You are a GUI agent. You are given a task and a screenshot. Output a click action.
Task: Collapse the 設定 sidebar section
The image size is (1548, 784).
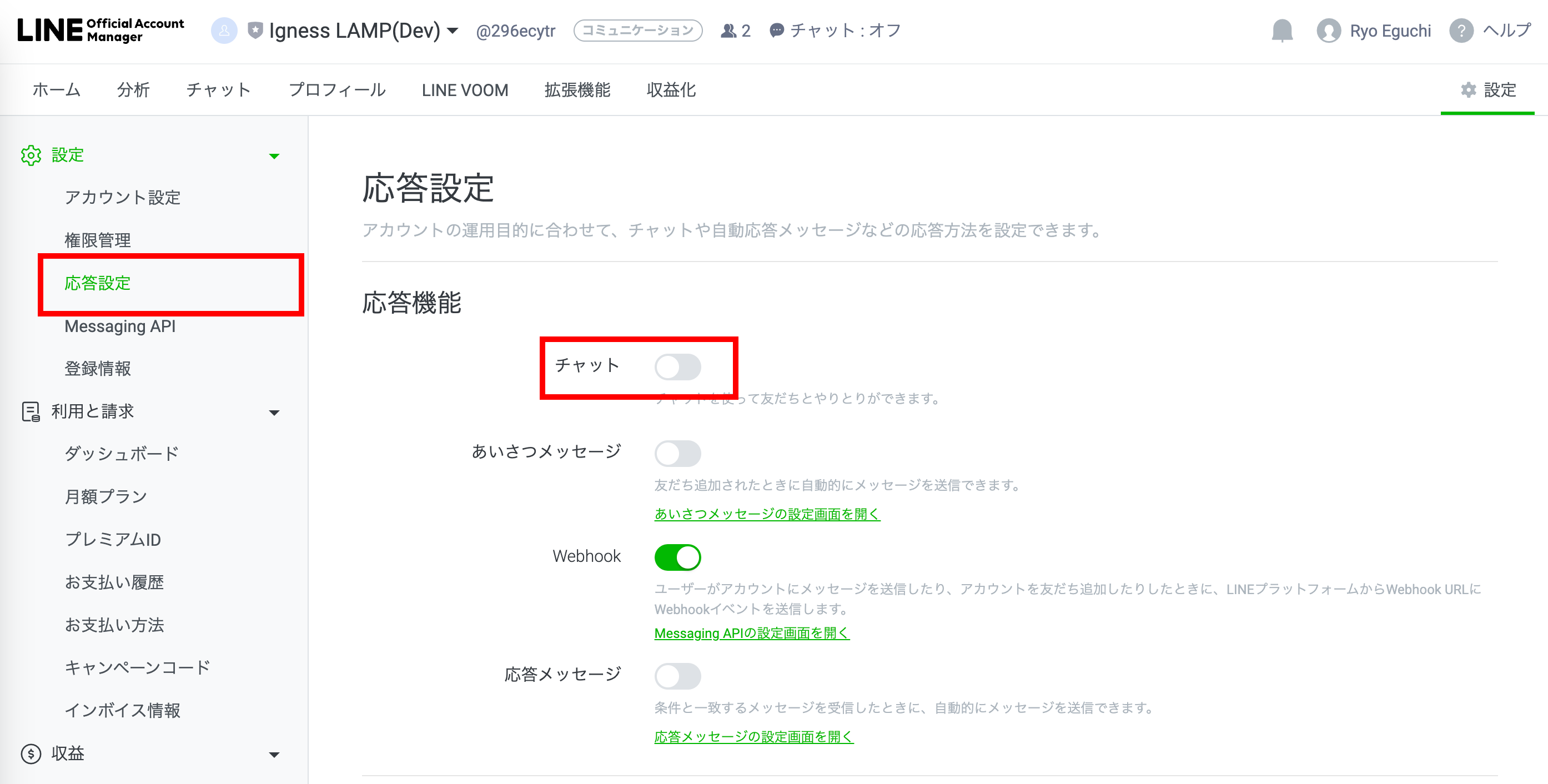pyautogui.click(x=274, y=155)
